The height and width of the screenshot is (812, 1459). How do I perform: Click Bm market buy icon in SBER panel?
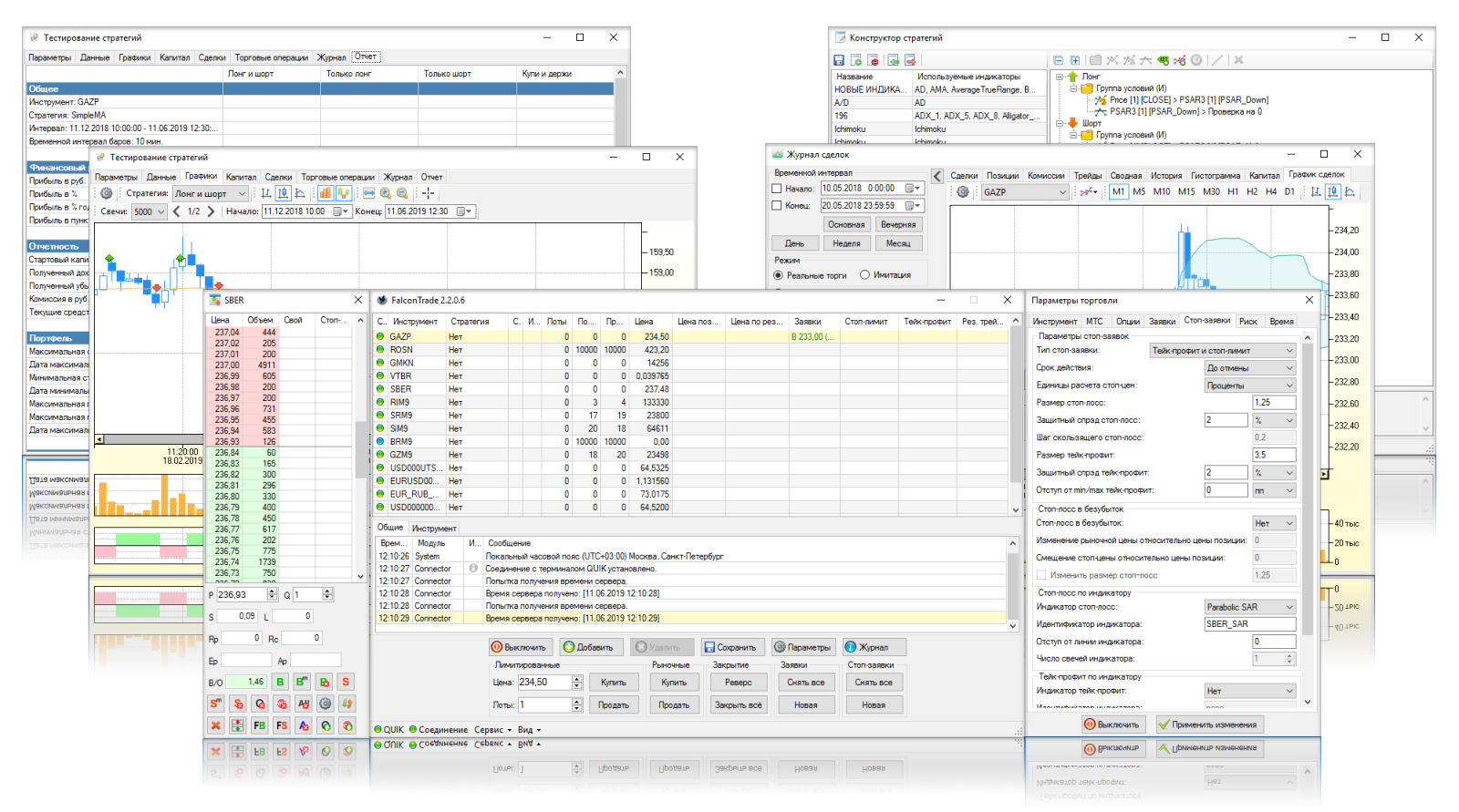click(302, 682)
